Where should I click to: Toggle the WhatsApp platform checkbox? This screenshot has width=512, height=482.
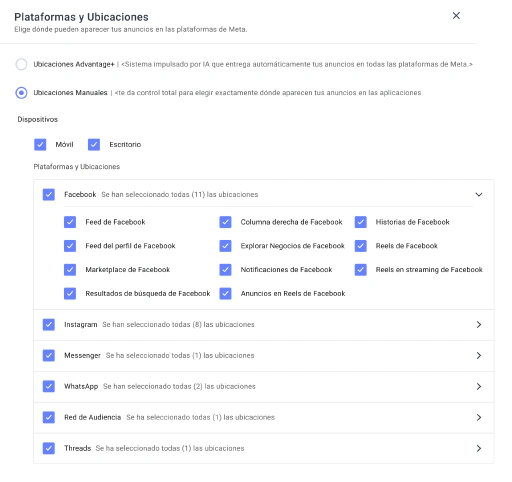point(49,387)
